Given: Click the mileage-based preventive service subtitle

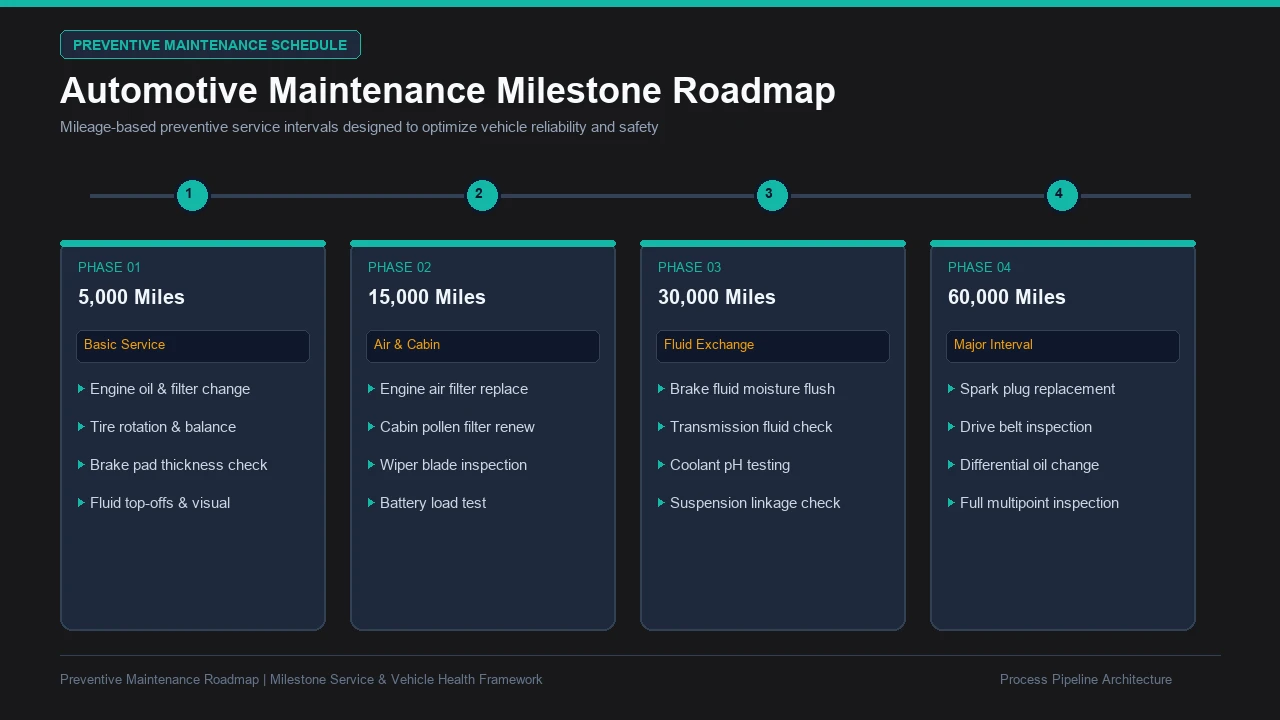Looking at the screenshot, I should [x=359, y=127].
